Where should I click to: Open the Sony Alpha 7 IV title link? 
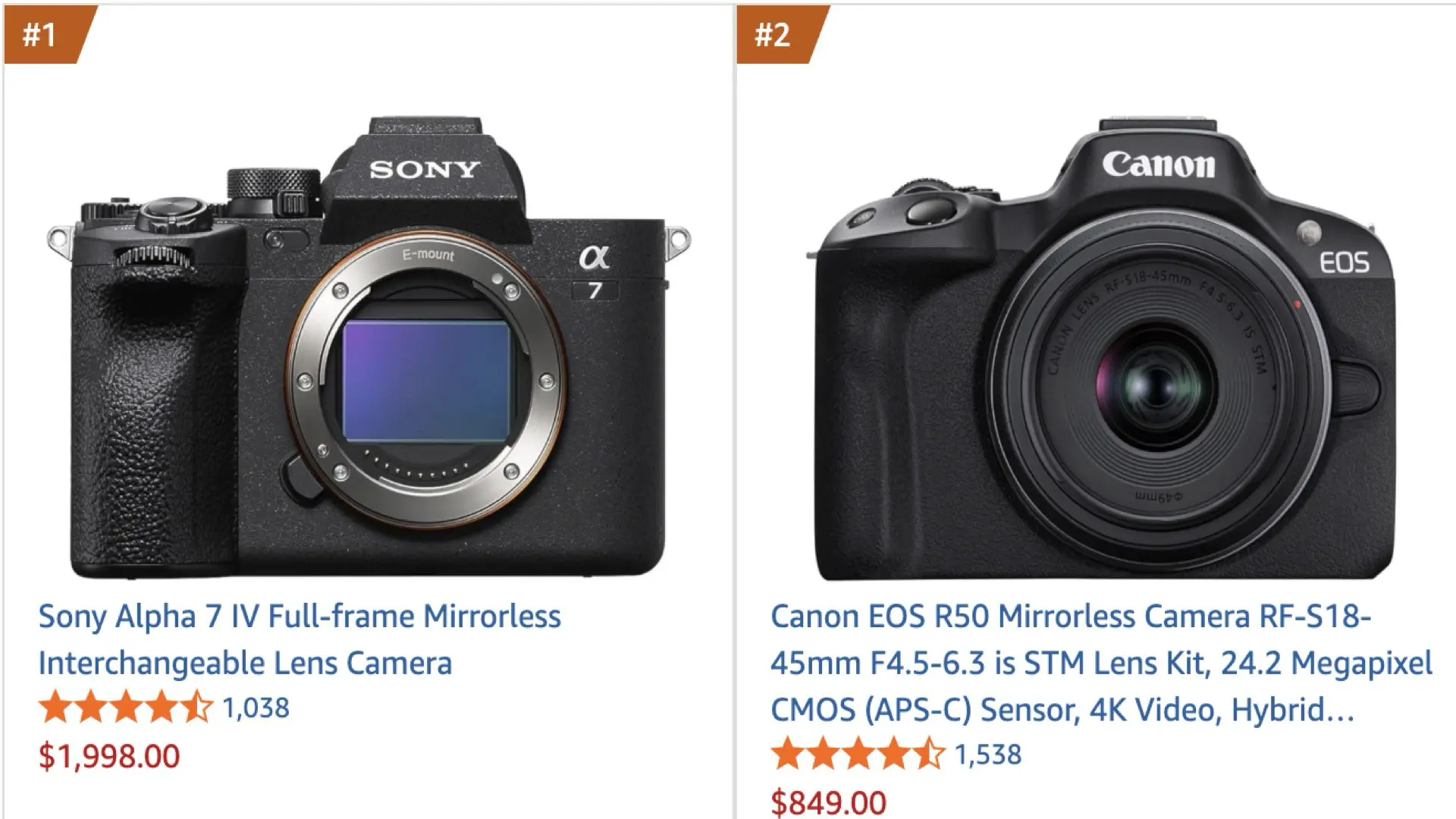pyautogui.click(x=300, y=617)
